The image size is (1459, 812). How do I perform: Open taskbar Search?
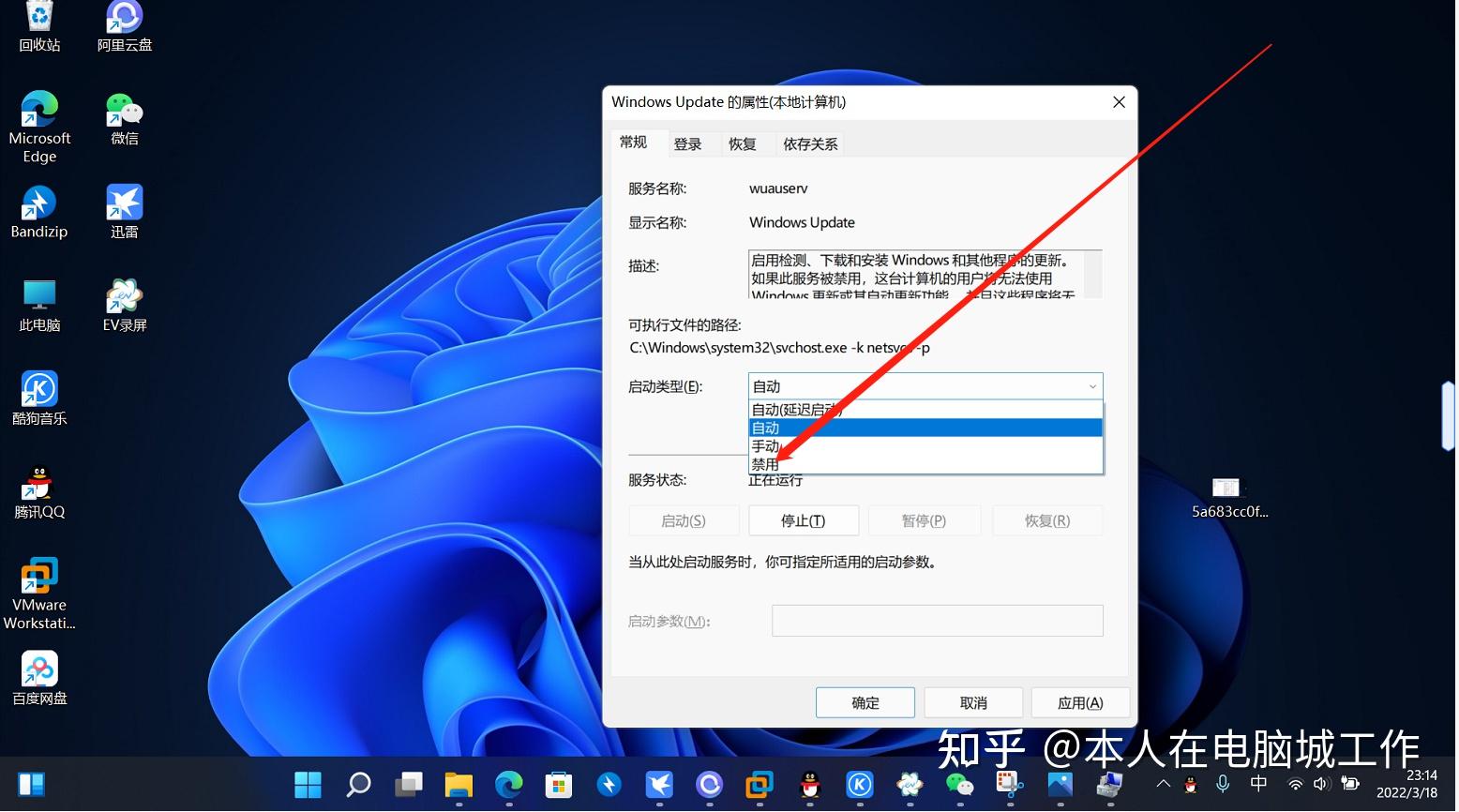tap(358, 784)
